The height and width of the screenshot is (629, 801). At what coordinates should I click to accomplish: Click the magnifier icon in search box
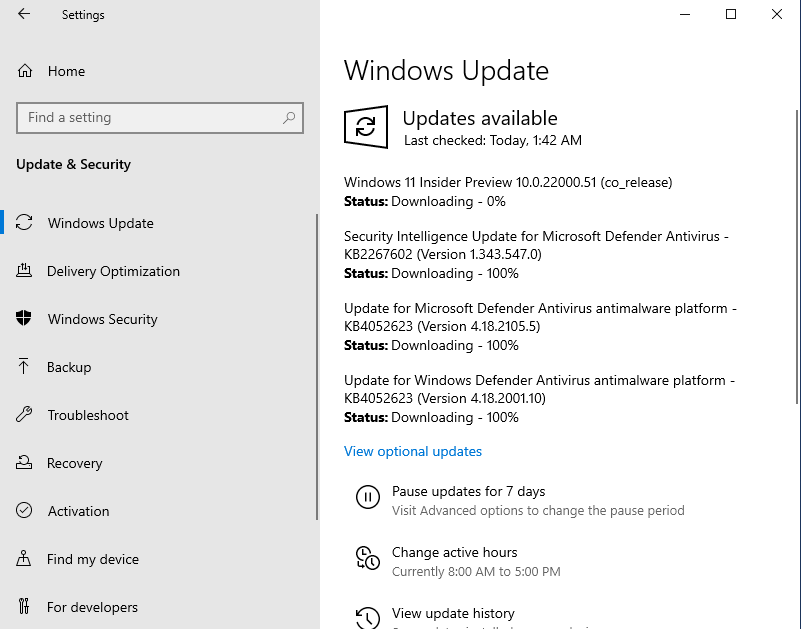289,118
